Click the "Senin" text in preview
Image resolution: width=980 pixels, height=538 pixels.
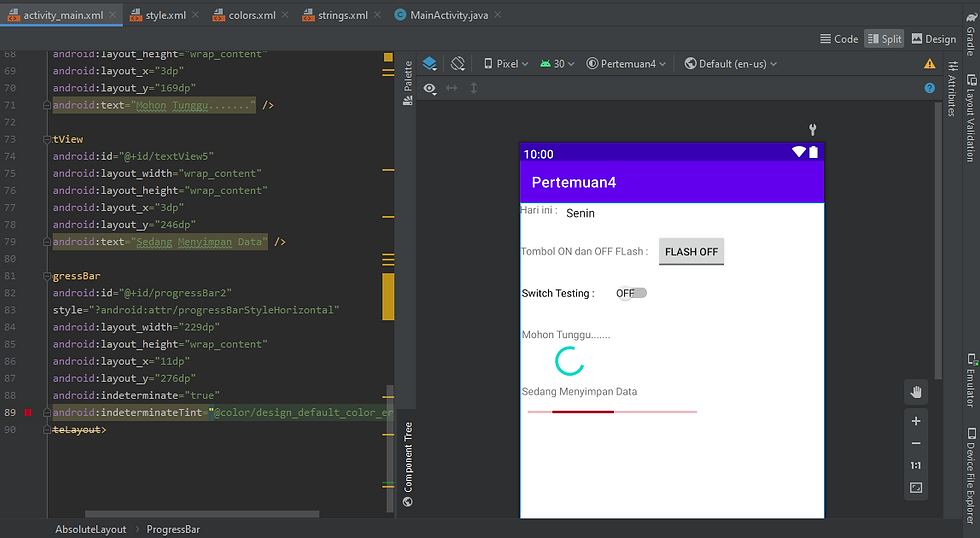click(581, 213)
